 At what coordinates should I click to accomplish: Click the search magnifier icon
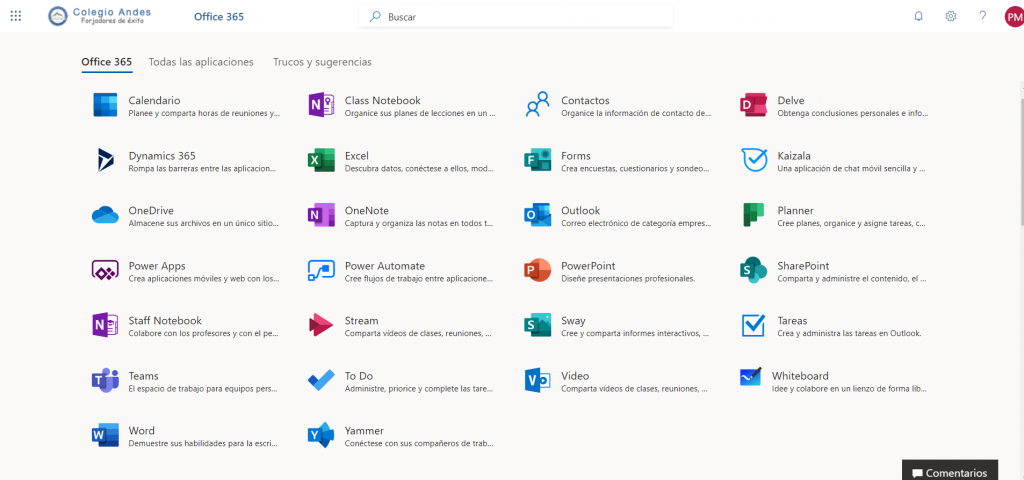click(x=375, y=17)
